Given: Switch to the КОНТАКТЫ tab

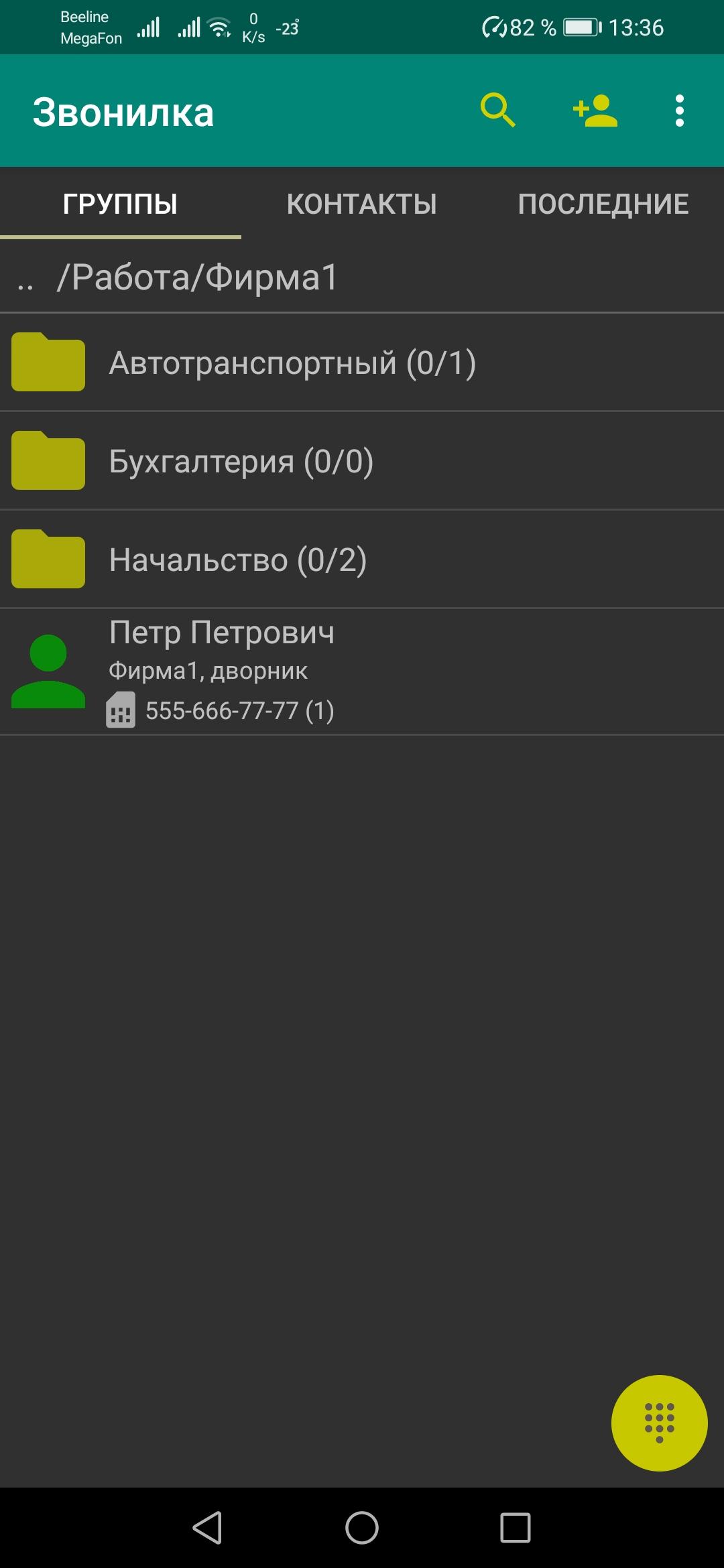Looking at the screenshot, I should pyautogui.click(x=362, y=204).
